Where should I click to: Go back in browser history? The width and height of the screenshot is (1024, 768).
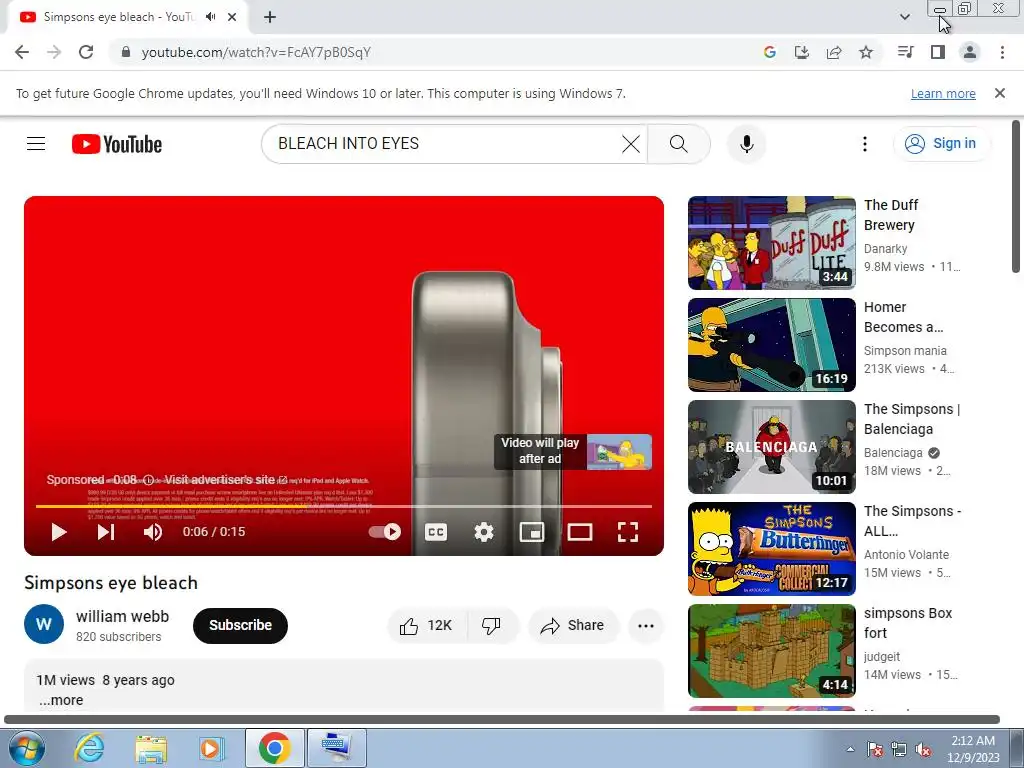tap(22, 52)
